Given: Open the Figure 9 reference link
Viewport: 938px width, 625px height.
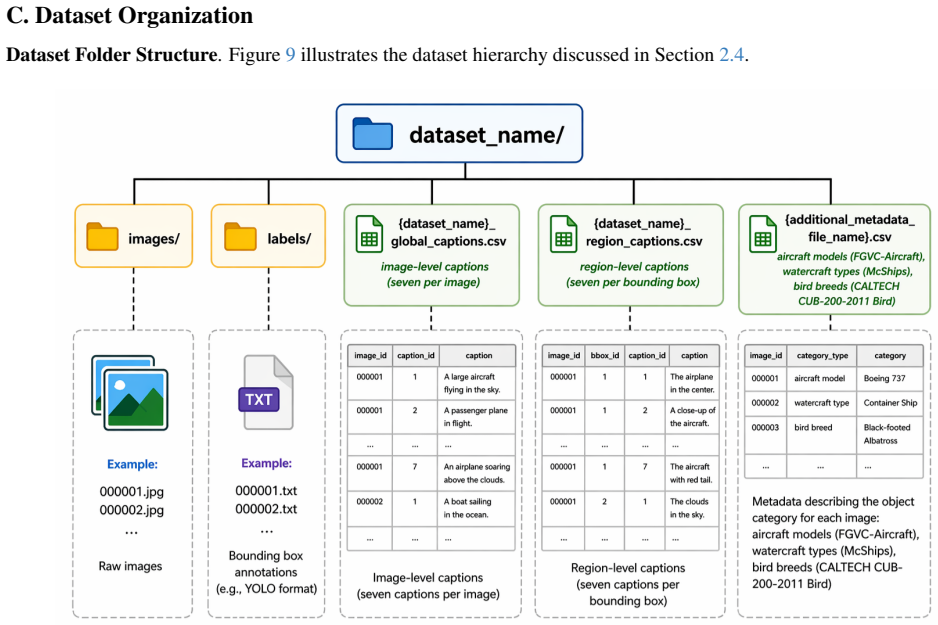Looking at the screenshot, I should pos(290,54).
